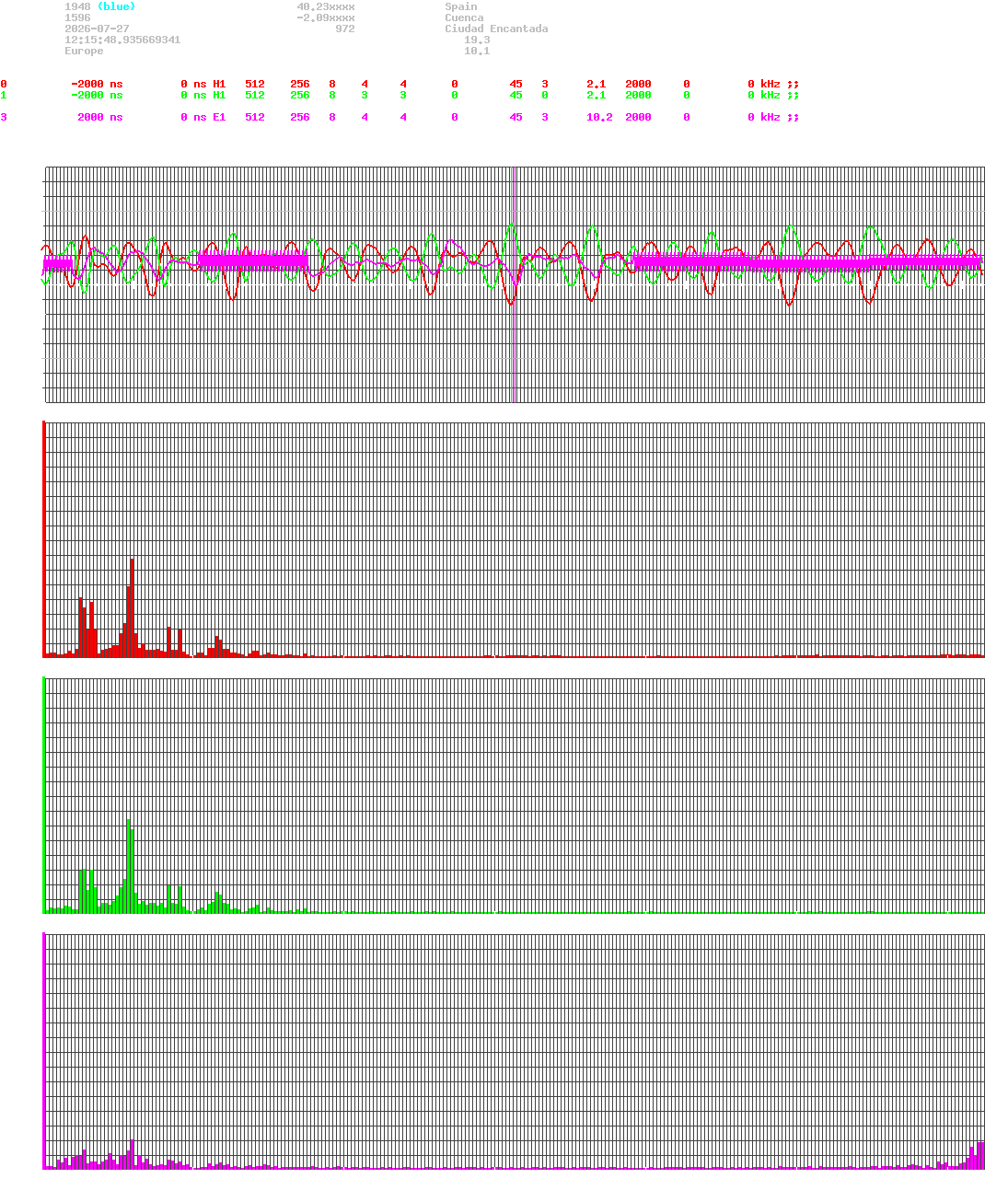Click the vertical trigger marker in the waveform plot
Image resolution: width=1008 pixels, height=1190 pixels.
pos(513,284)
